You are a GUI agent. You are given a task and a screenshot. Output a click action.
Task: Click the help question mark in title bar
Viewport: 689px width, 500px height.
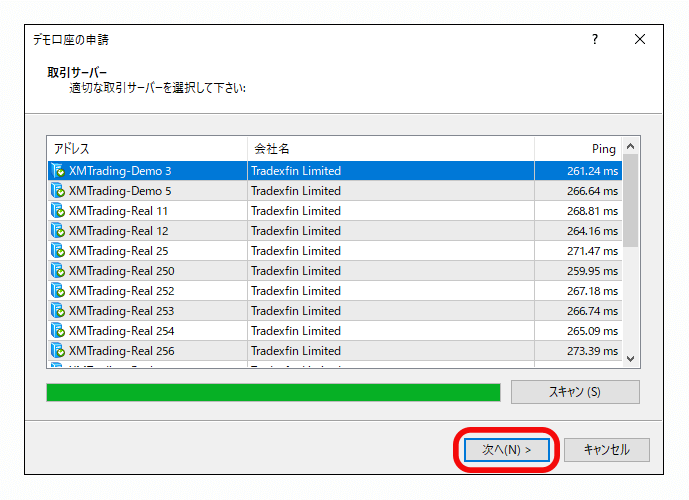coord(595,40)
